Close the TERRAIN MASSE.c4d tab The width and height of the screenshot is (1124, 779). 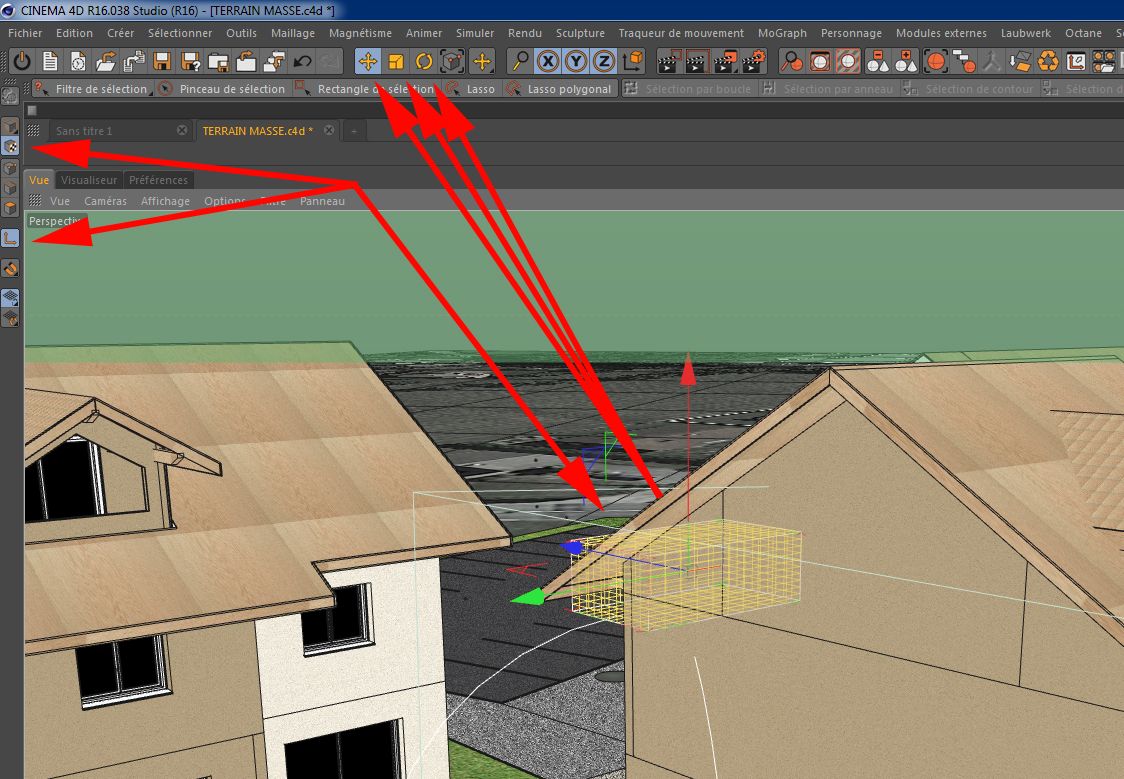pos(329,130)
